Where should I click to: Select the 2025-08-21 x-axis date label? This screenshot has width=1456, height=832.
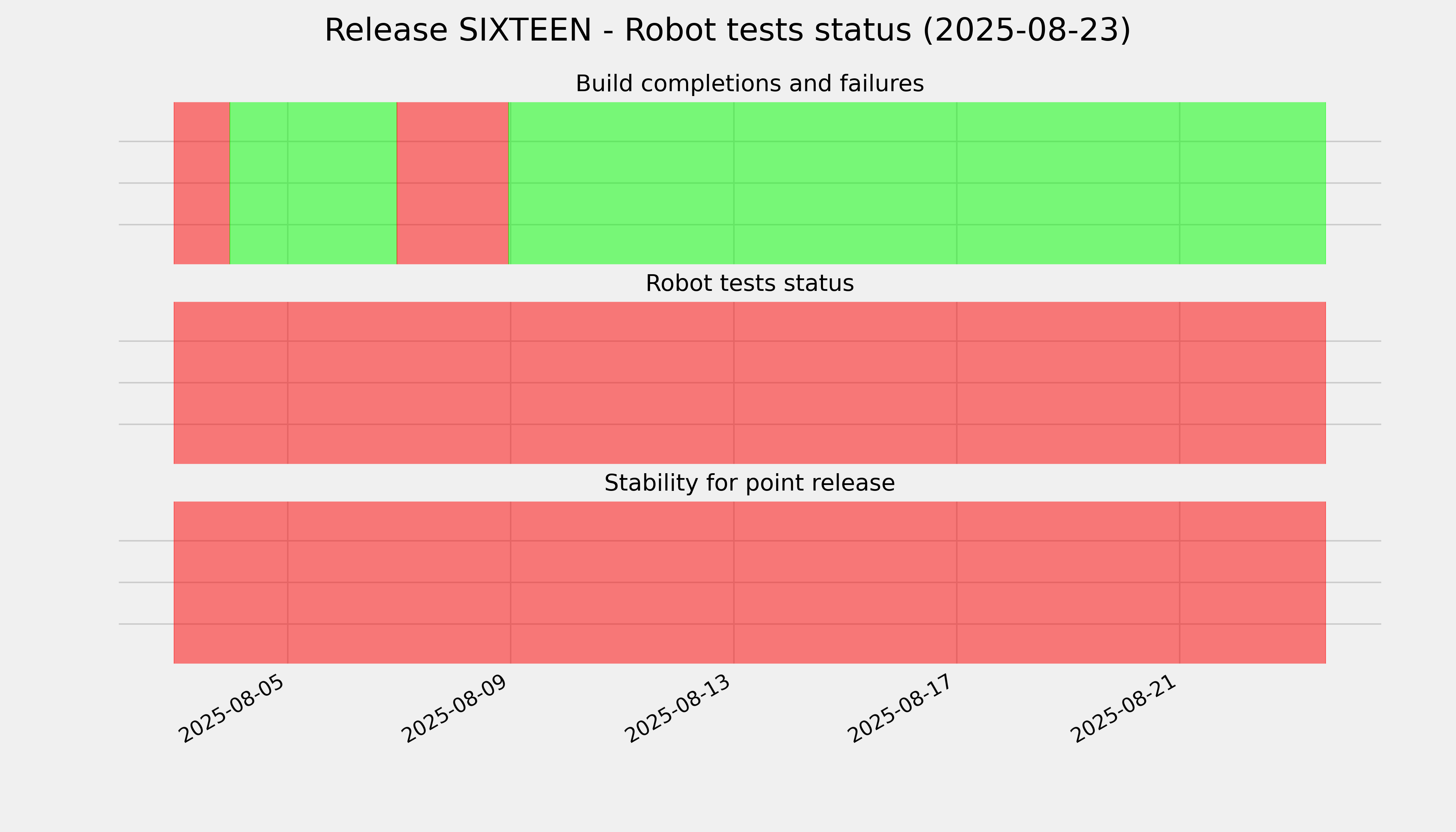click(1123, 709)
